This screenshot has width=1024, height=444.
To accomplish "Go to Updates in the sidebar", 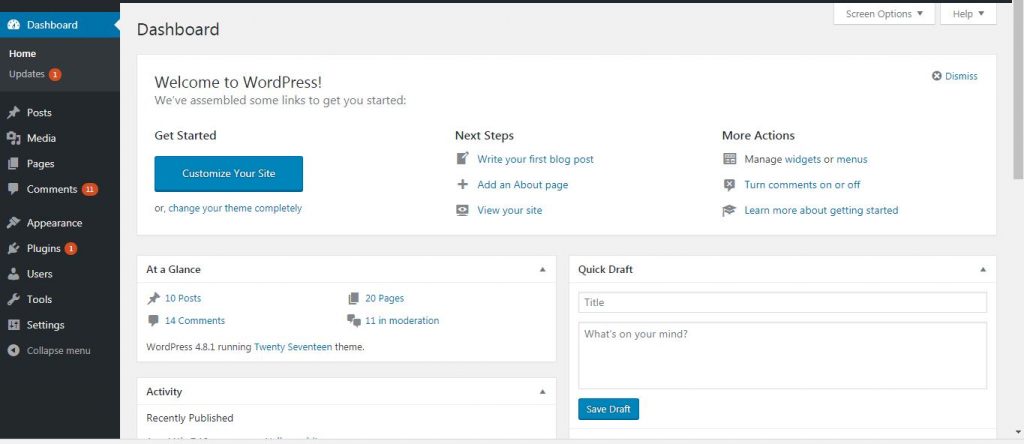I will (27, 74).
